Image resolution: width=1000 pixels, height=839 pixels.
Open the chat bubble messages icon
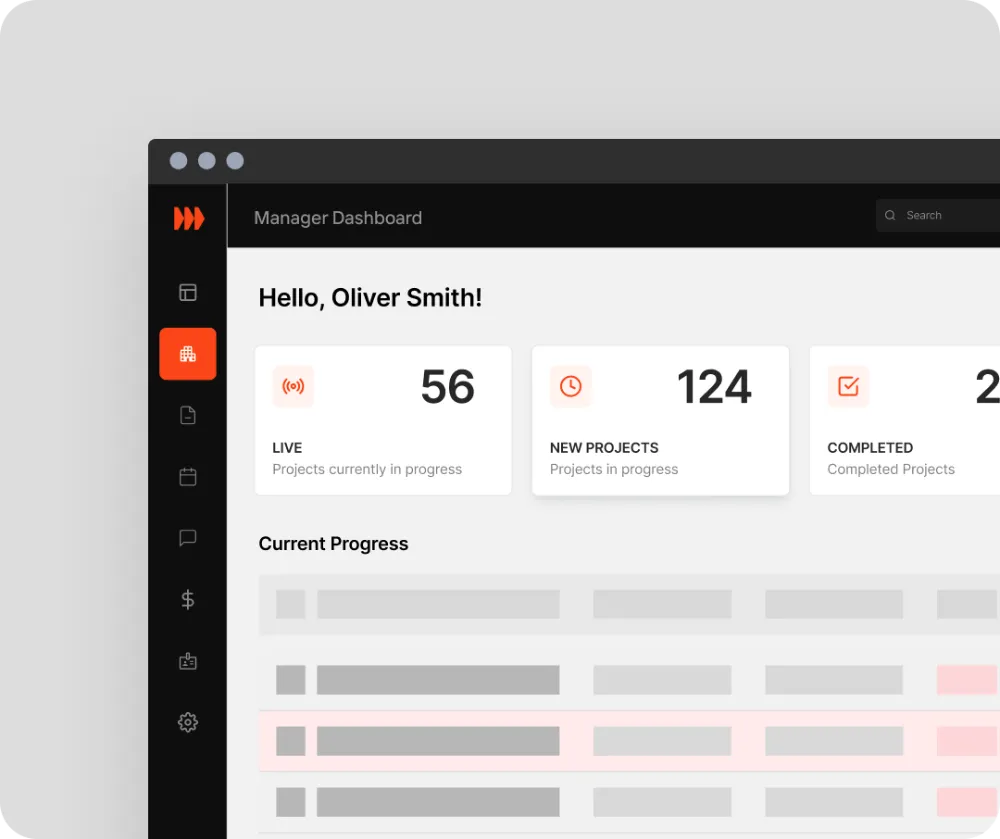pos(188,538)
